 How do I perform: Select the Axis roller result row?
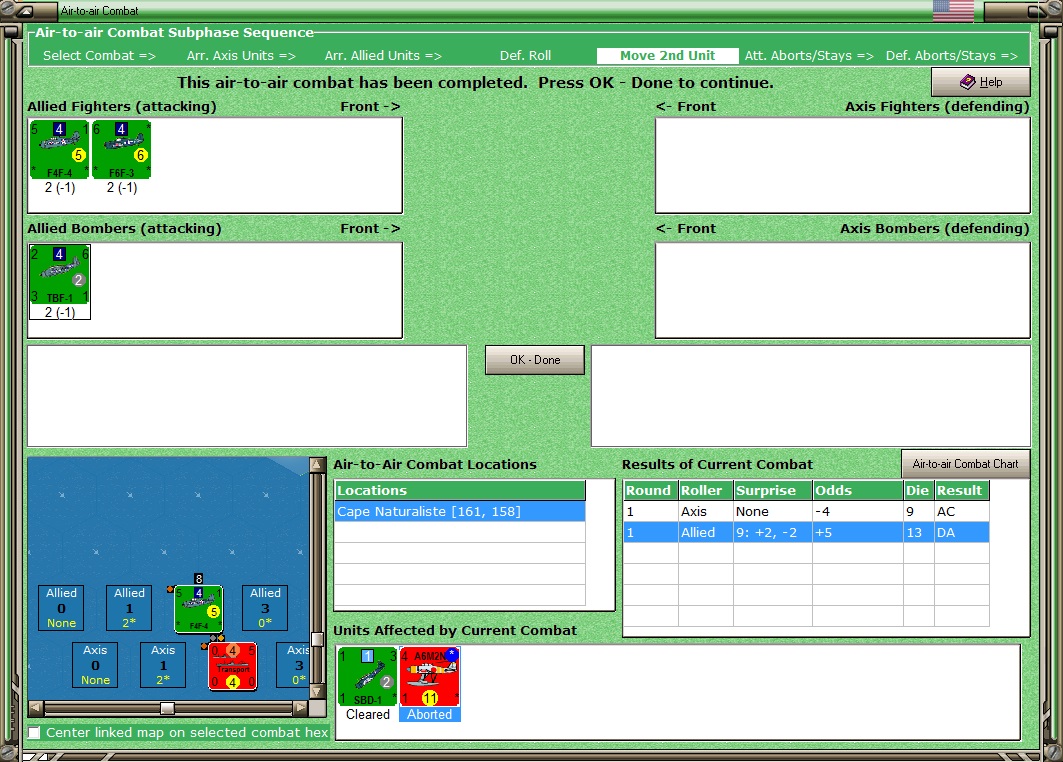(806, 511)
